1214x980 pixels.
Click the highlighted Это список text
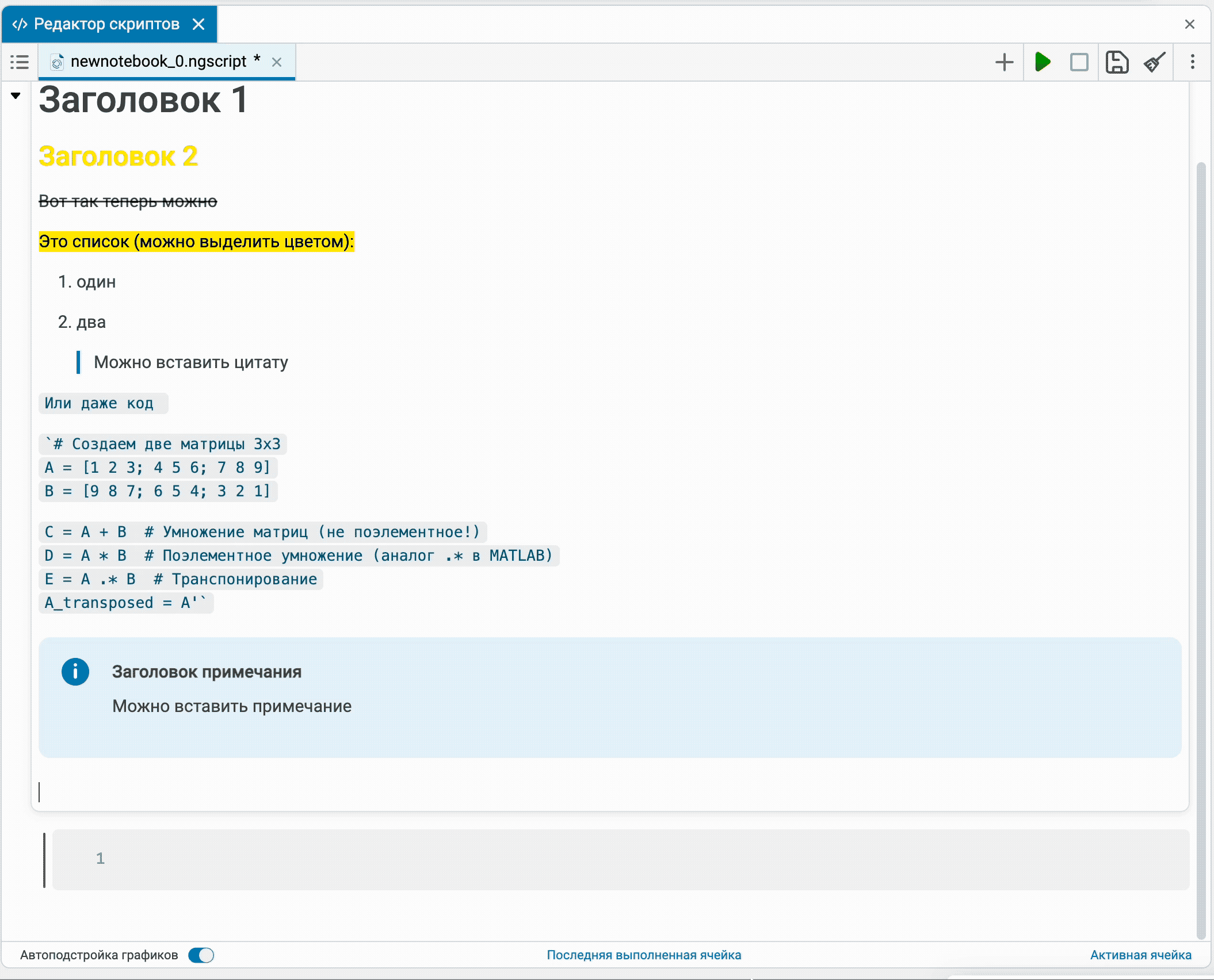pos(196,242)
